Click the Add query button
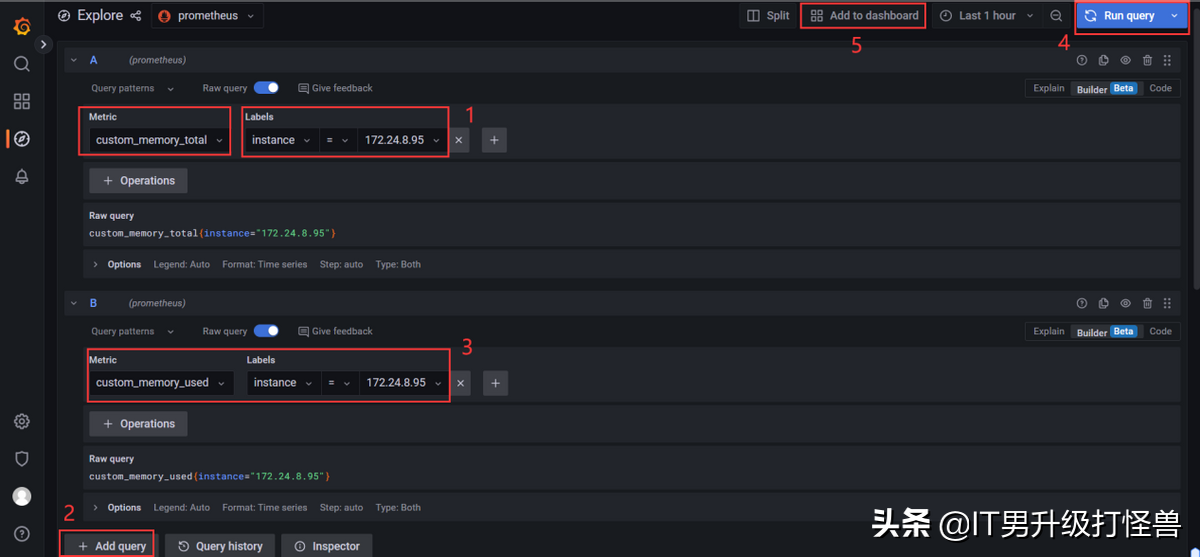This screenshot has width=1200, height=557. click(x=111, y=546)
